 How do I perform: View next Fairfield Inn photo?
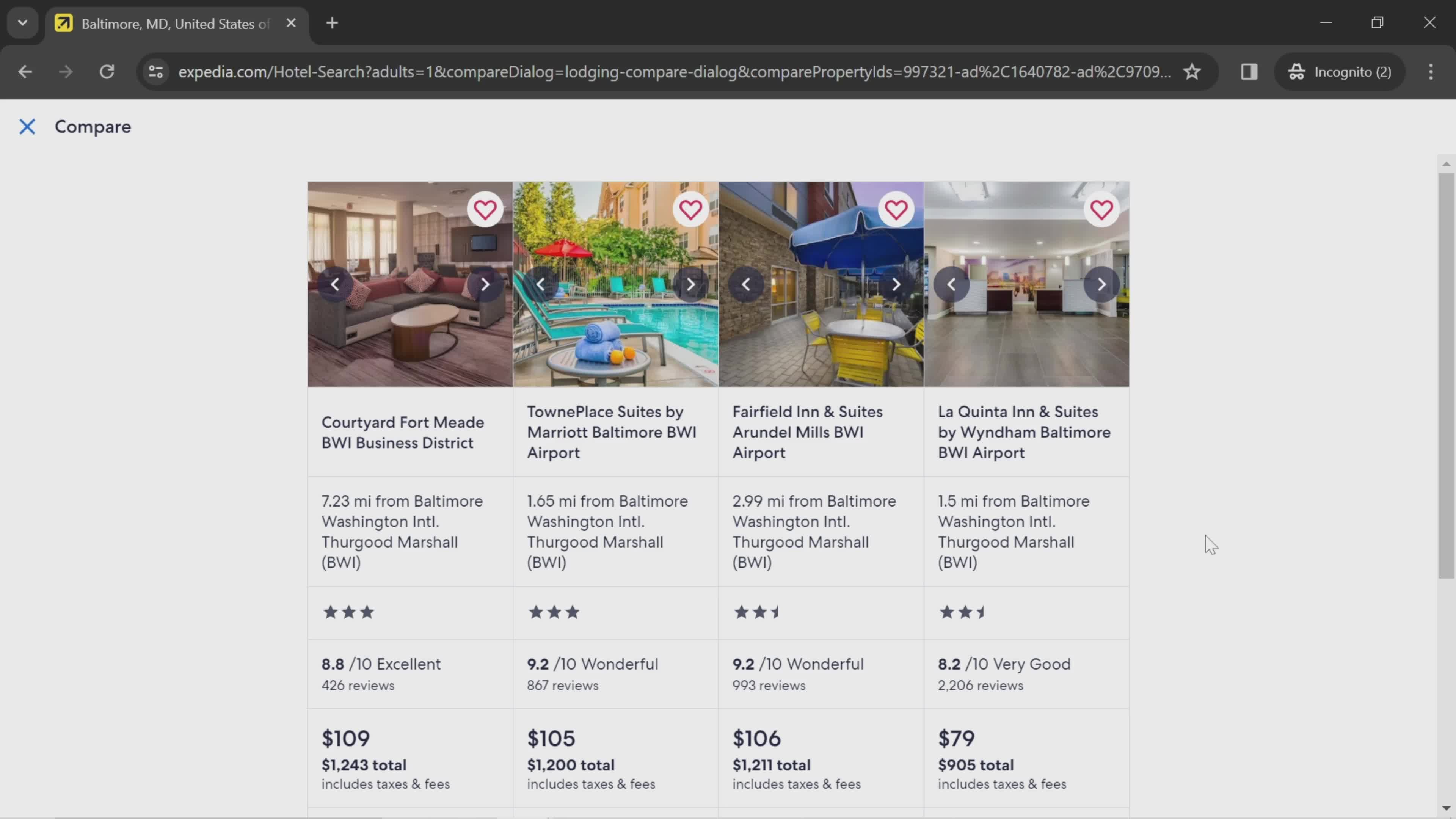896,284
